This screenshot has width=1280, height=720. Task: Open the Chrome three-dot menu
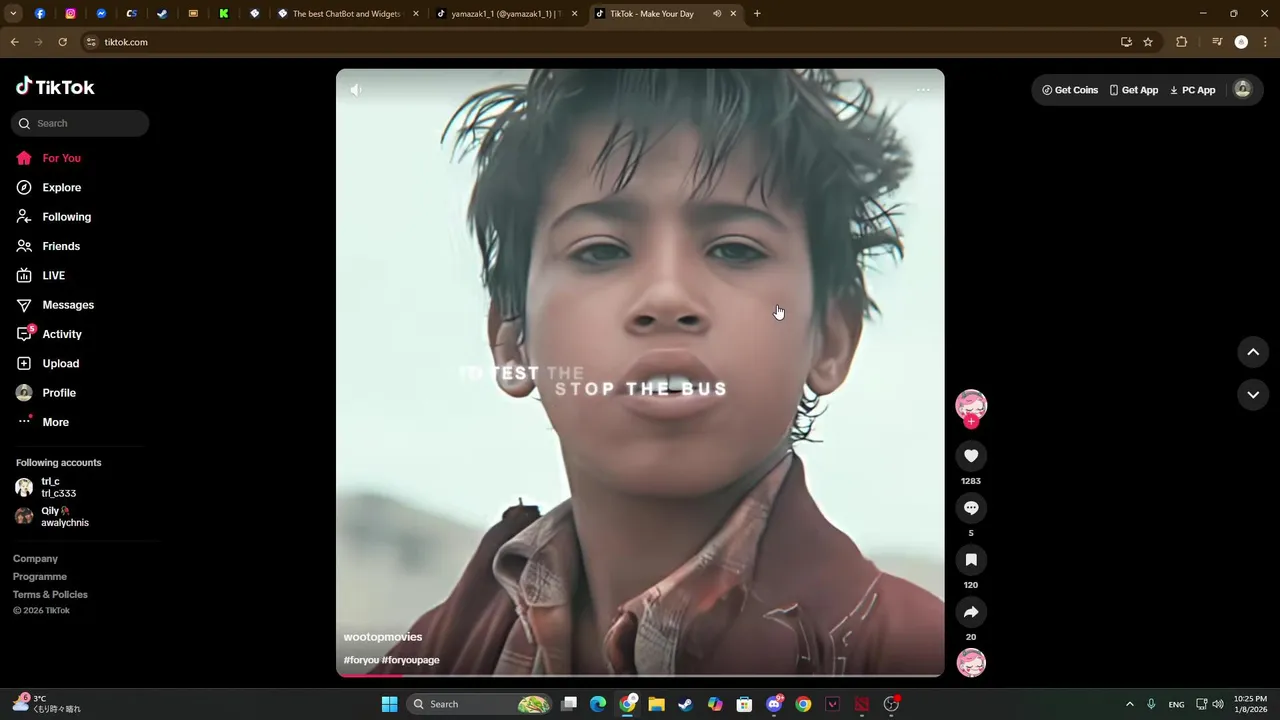point(1266,42)
